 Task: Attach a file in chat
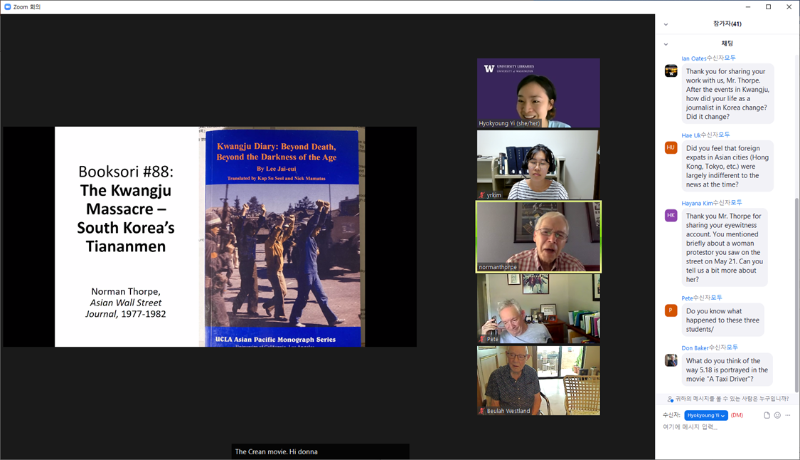766,415
